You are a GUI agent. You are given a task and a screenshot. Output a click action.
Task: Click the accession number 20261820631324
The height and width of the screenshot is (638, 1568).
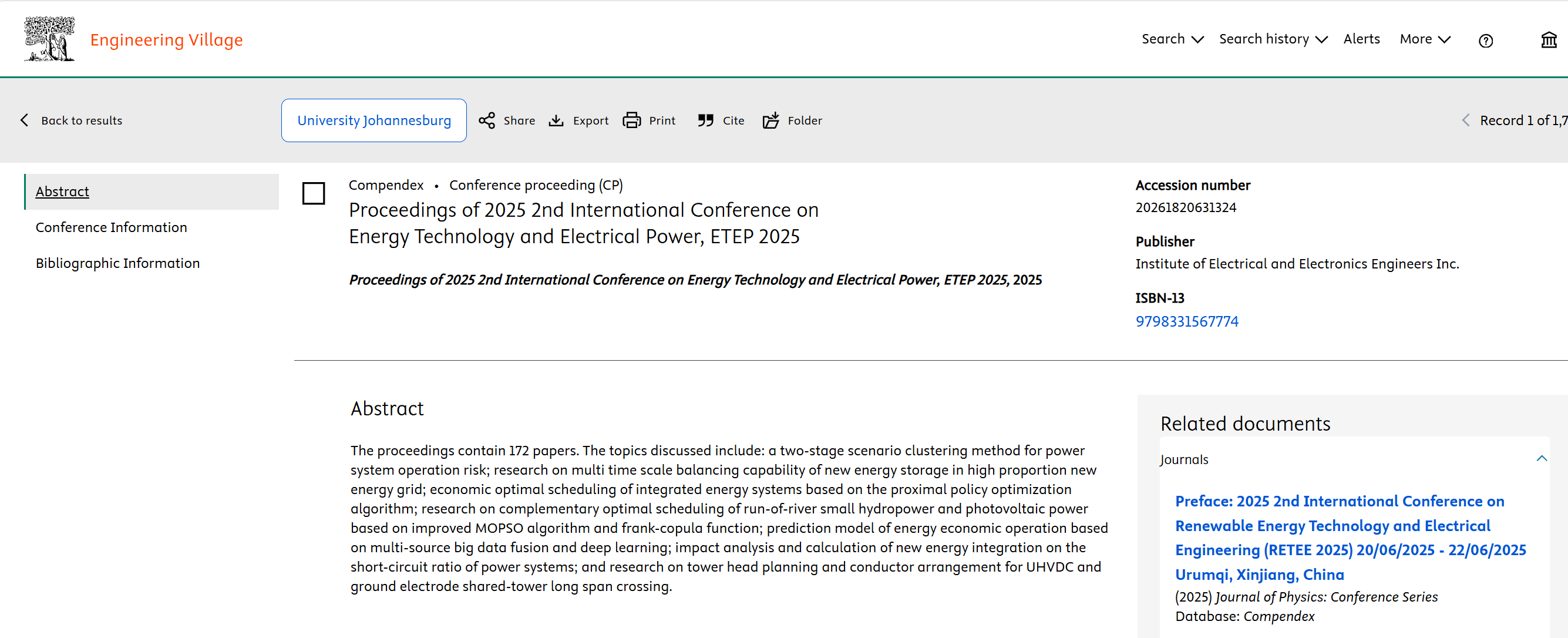pyautogui.click(x=1186, y=207)
